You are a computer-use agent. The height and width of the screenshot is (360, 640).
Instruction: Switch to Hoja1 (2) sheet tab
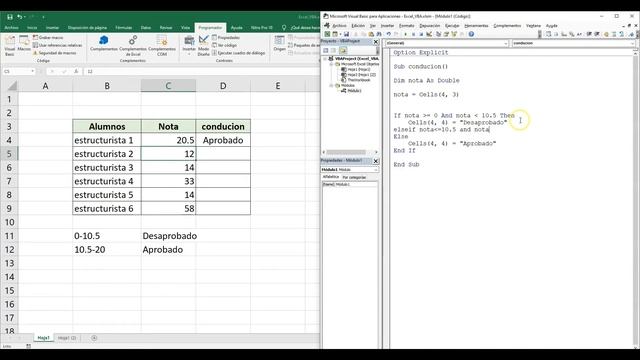pyautogui.click(x=67, y=338)
